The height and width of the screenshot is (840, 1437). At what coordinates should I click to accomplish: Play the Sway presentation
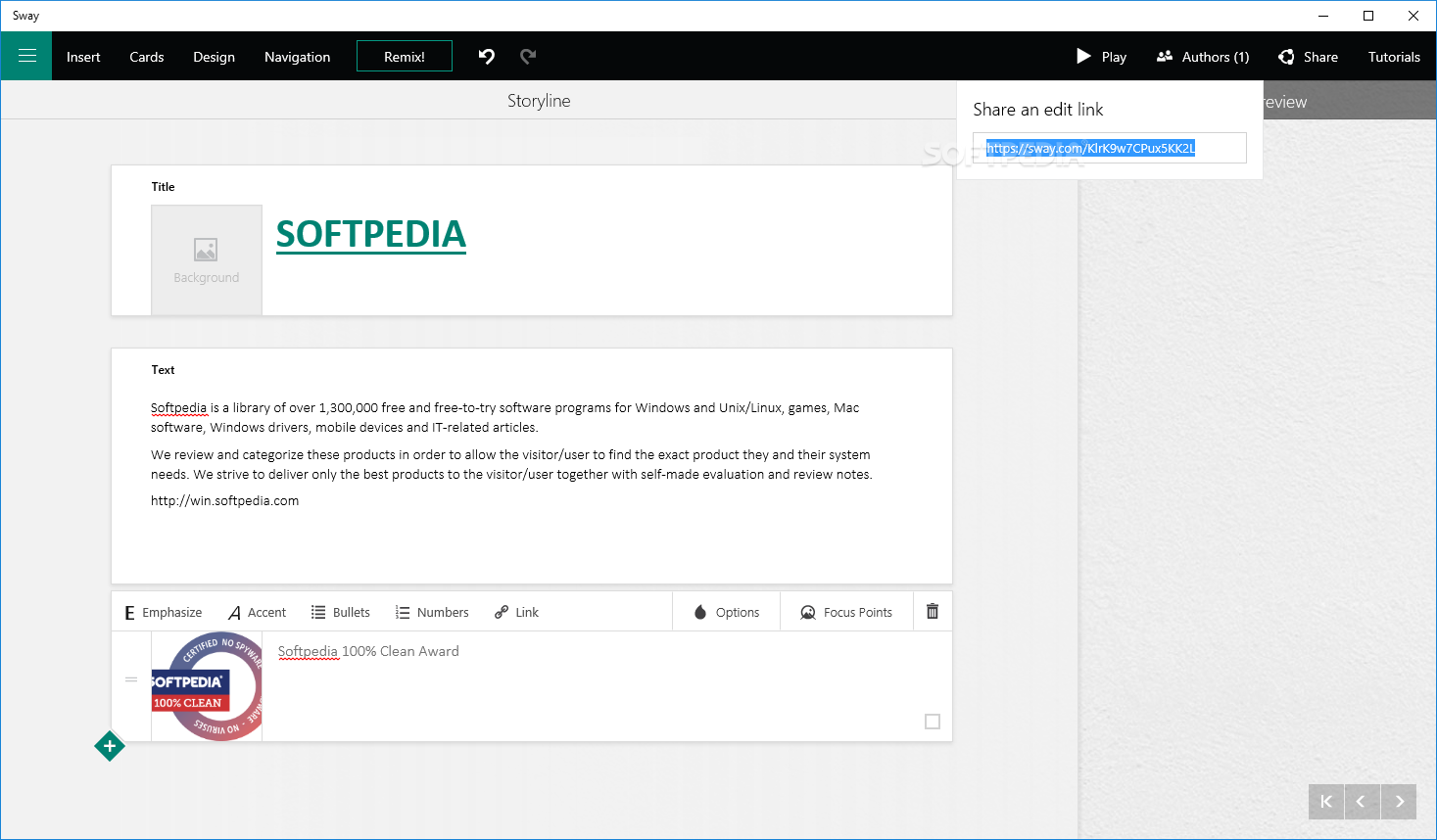1101,57
